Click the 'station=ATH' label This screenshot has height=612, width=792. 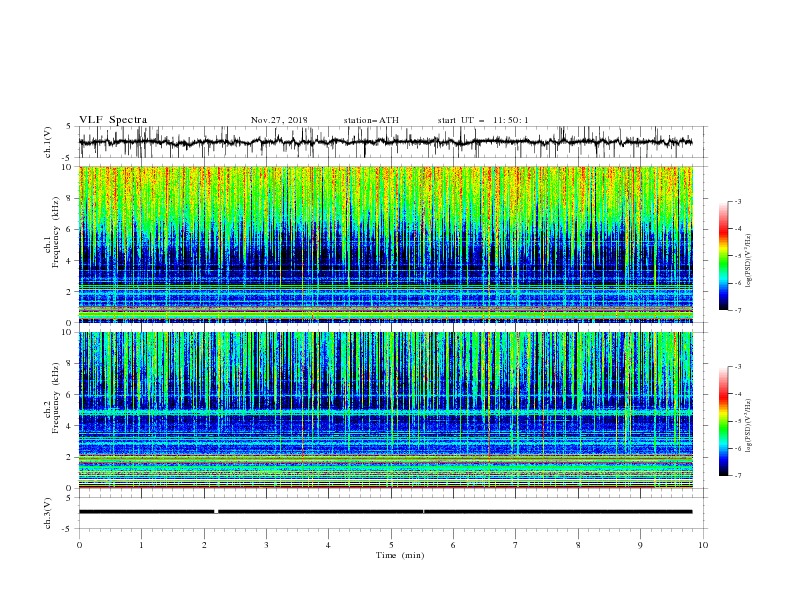pos(371,120)
